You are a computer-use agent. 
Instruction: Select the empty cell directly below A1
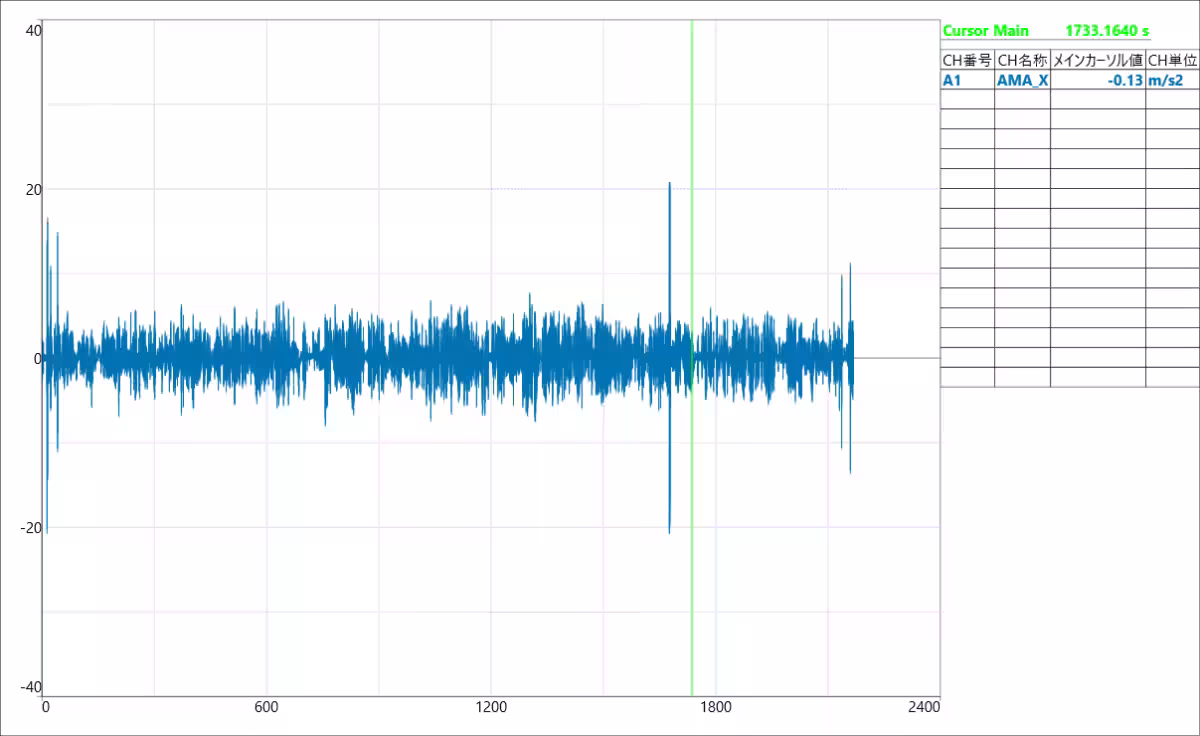tap(967, 99)
